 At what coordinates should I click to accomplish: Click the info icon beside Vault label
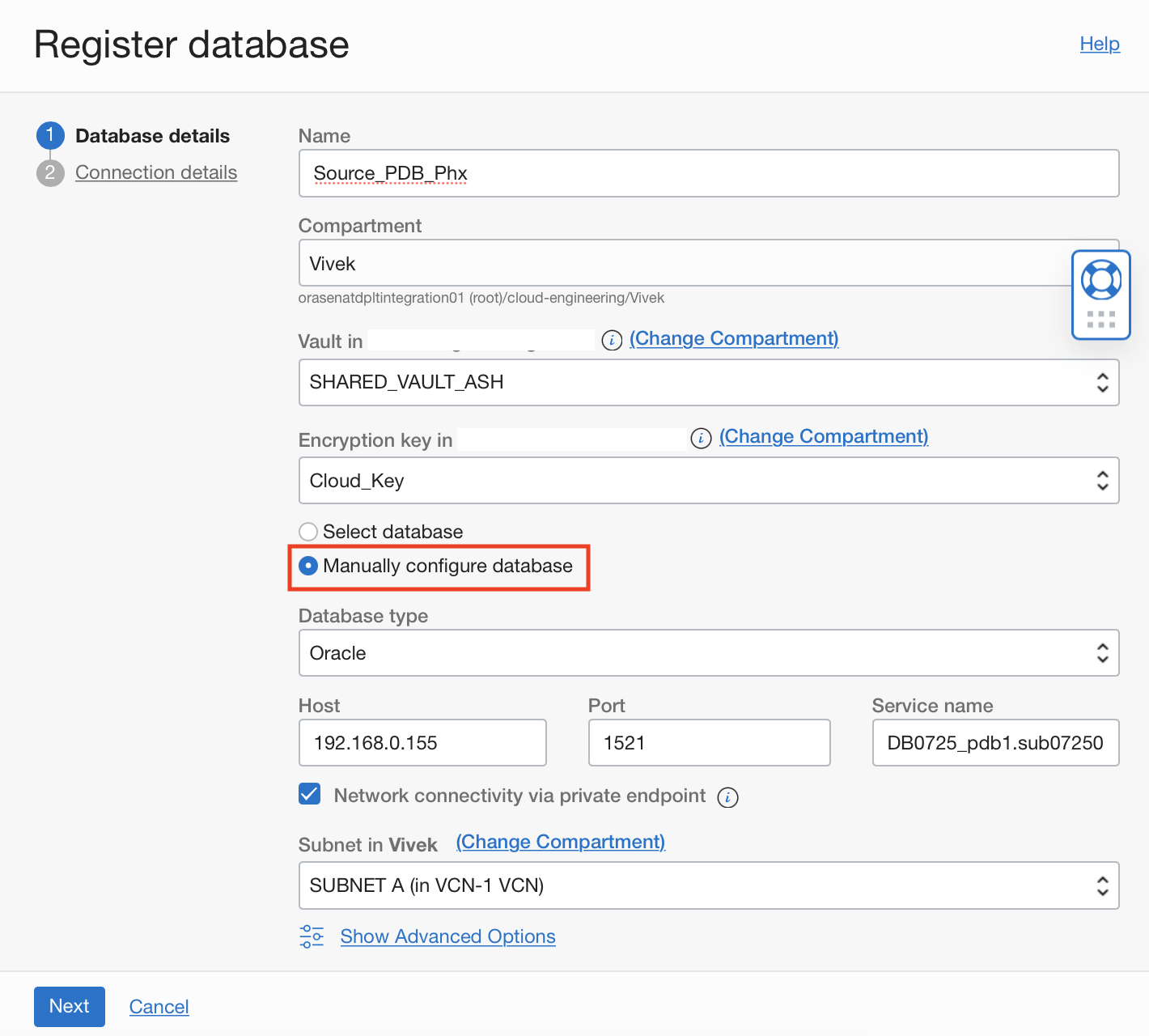point(612,341)
